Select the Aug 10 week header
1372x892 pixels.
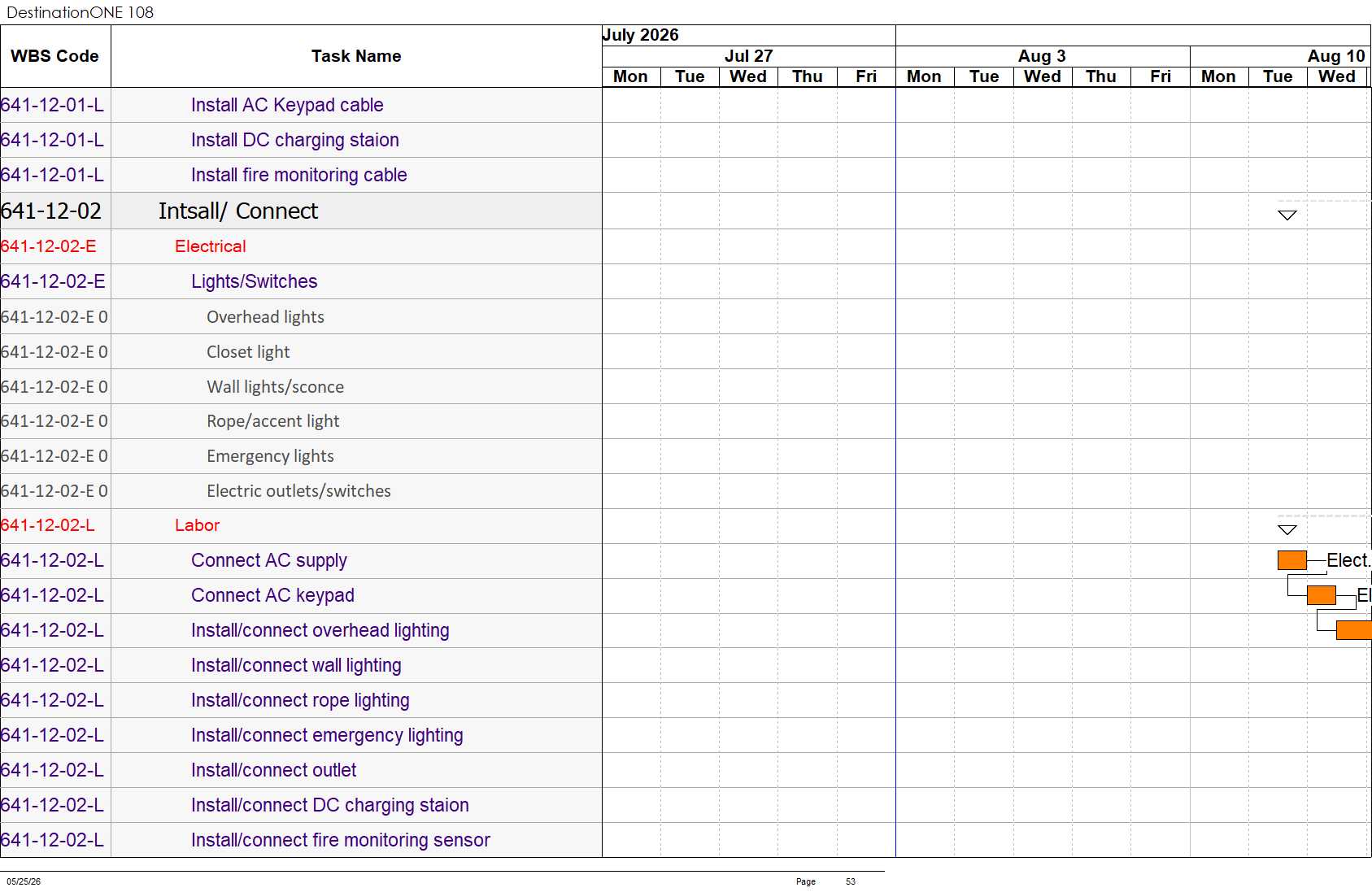(1335, 56)
